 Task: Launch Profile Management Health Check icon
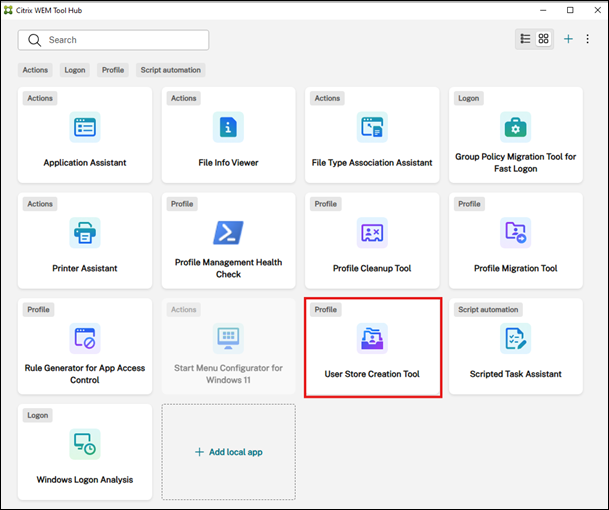coord(228,233)
